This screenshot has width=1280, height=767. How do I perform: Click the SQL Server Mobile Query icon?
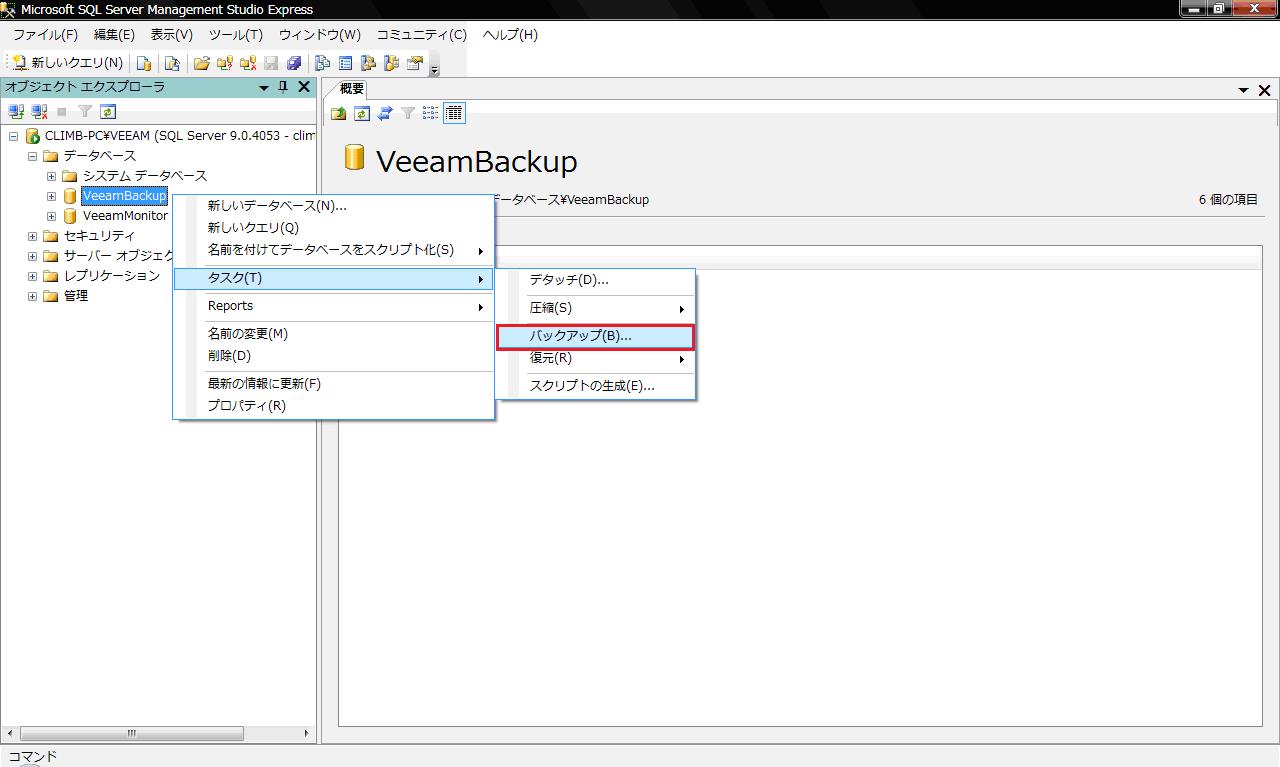(172, 63)
